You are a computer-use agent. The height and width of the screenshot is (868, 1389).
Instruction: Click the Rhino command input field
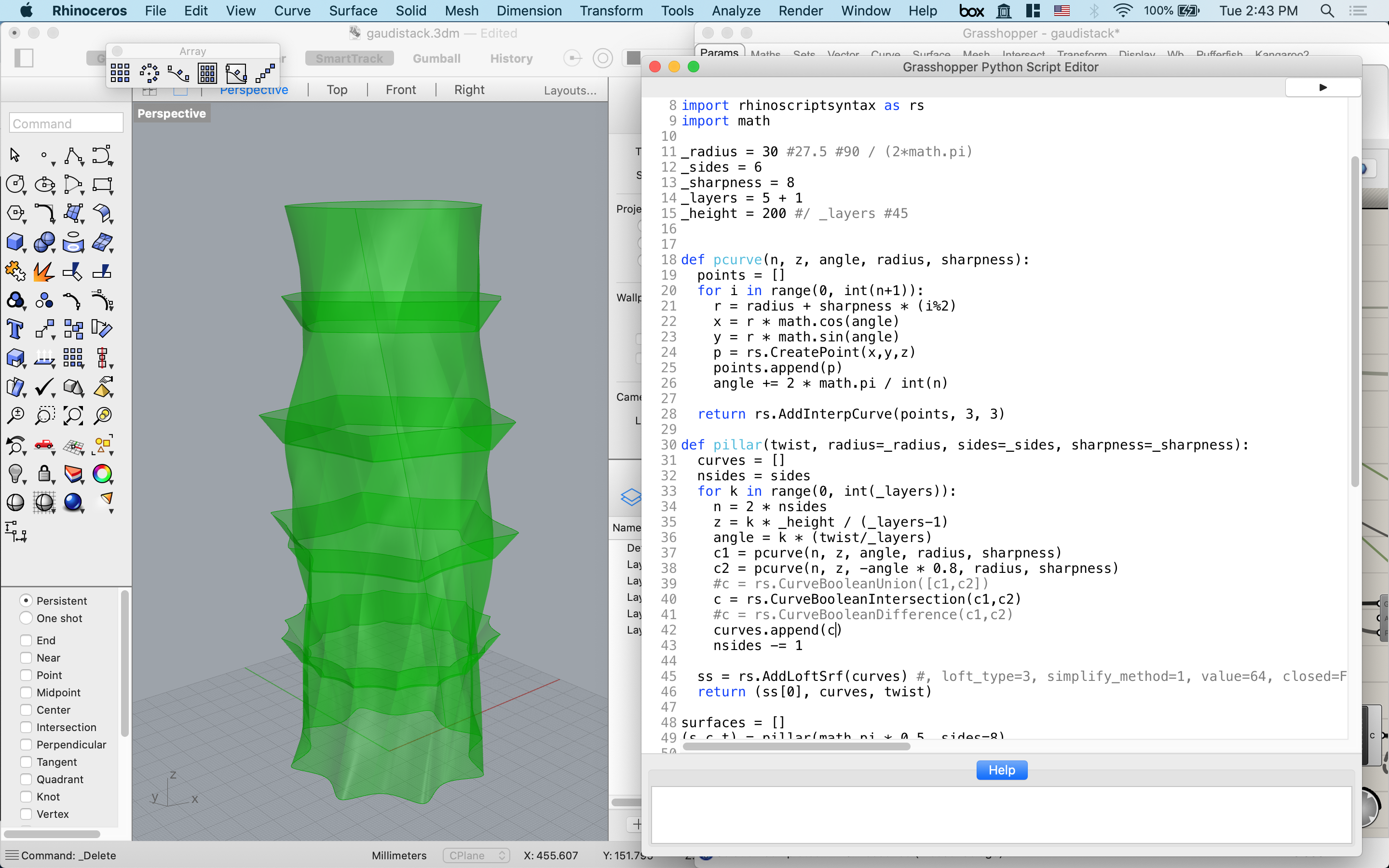tap(65, 123)
